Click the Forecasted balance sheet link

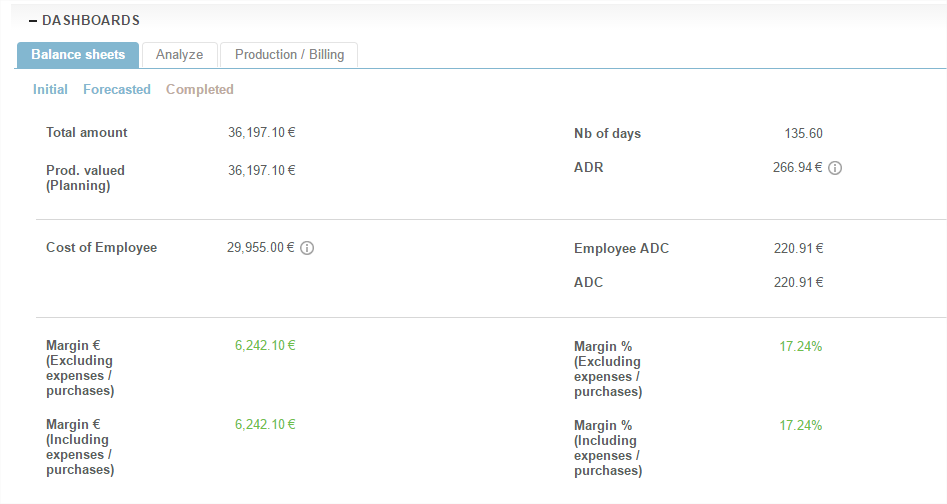pyautogui.click(x=117, y=90)
